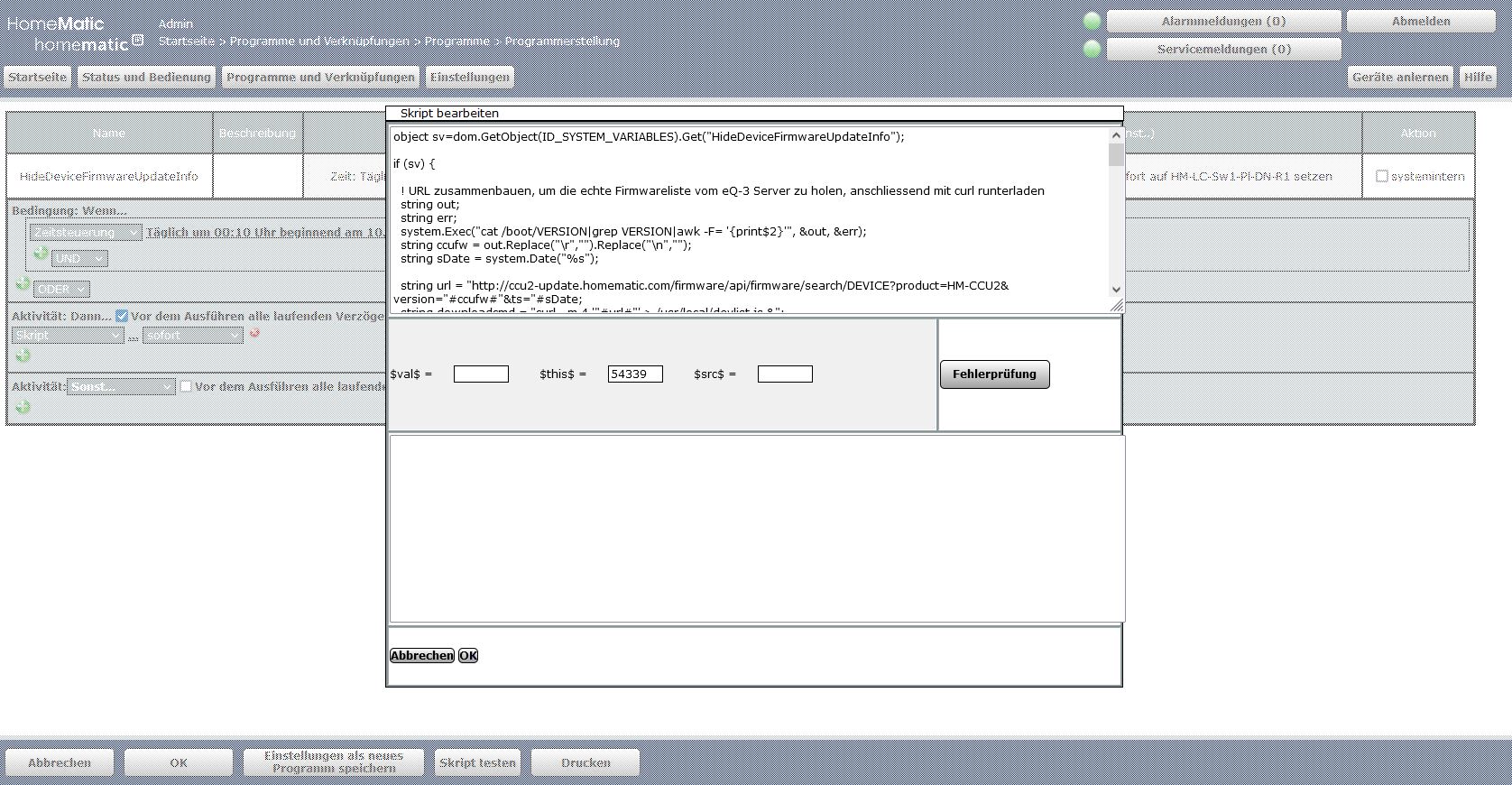Add activity with green icon below Skript dropdown
Image resolution: width=1512 pixels, height=785 pixels.
(x=23, y=356)
